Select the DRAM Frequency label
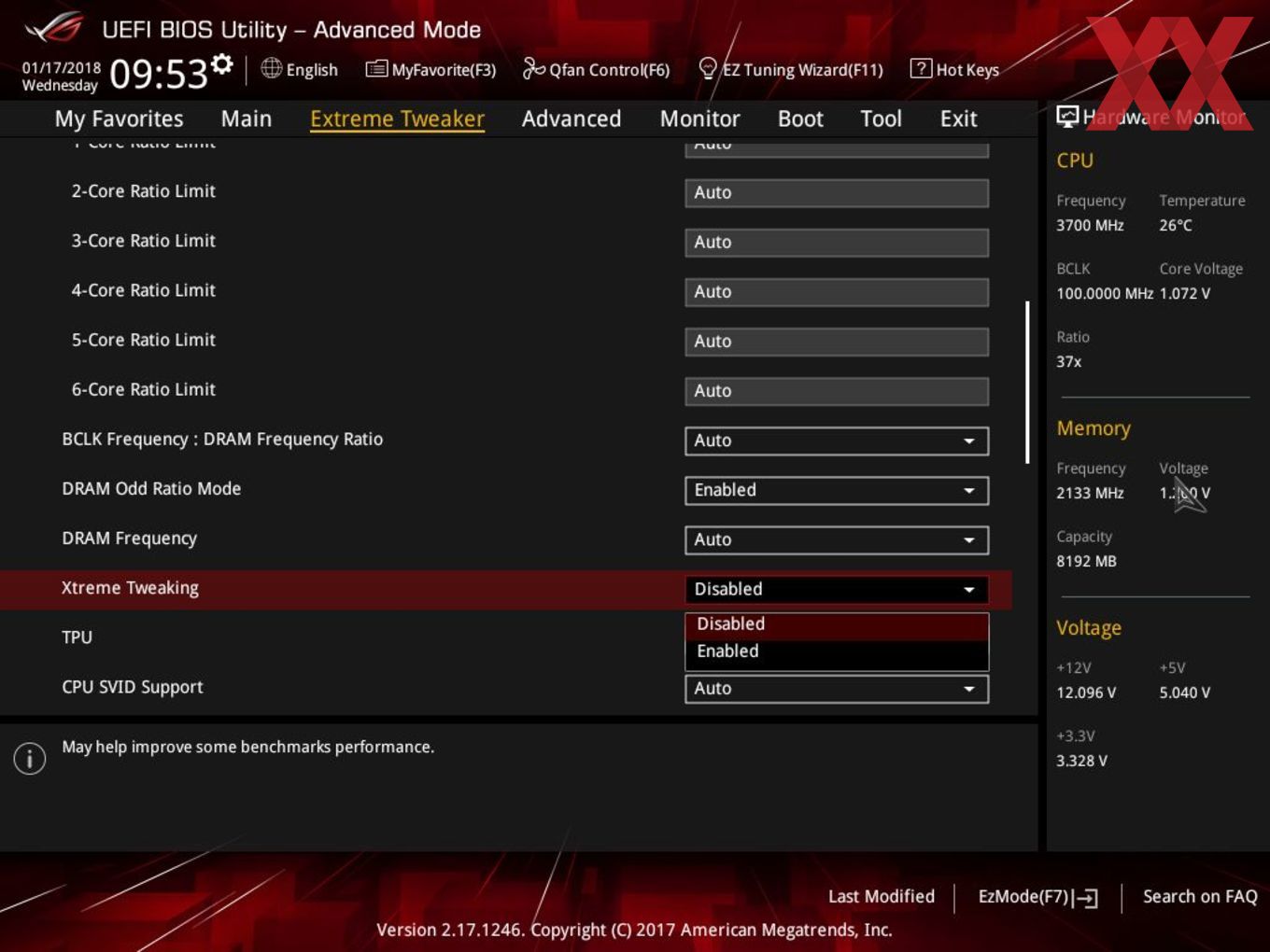Screen dimensions: 1270x952 pyautogui.click(x=129, y=539)
